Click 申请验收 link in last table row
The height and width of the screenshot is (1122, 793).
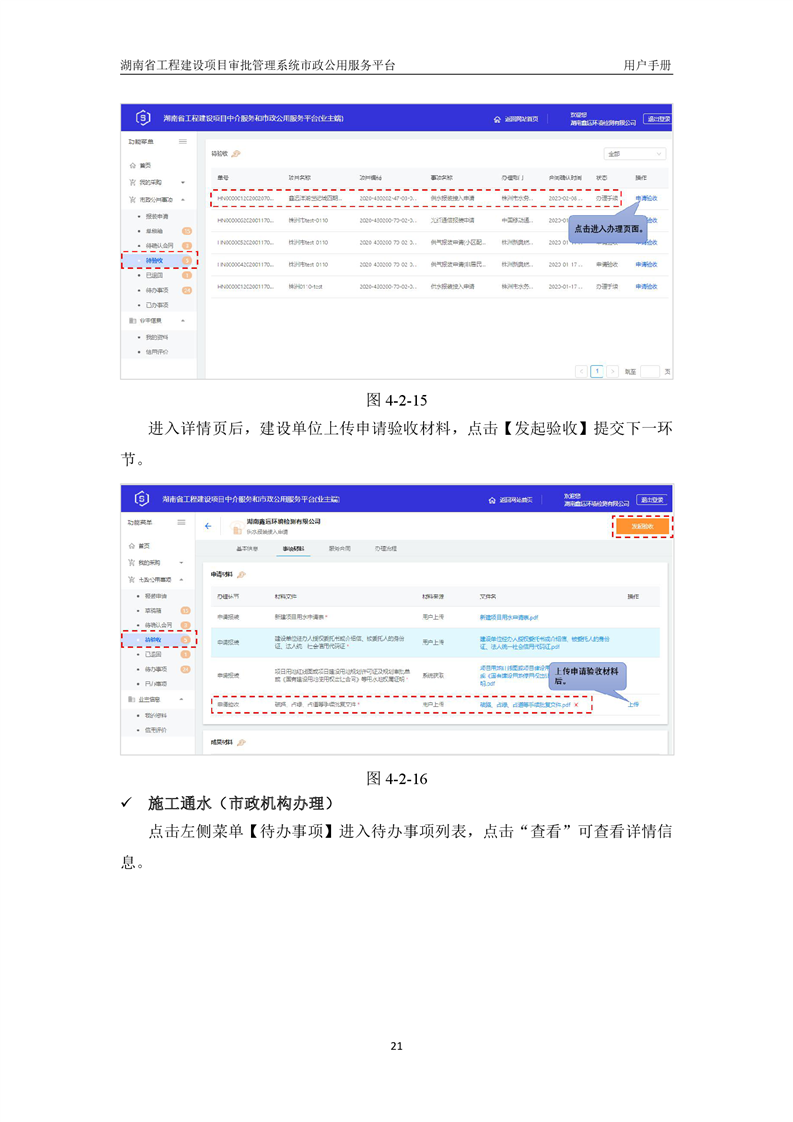pyautogui.click(x=646, y=287)
